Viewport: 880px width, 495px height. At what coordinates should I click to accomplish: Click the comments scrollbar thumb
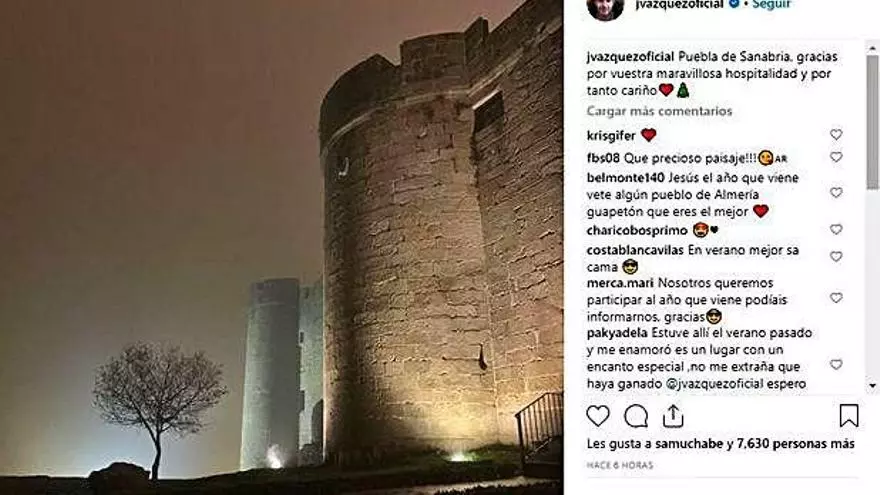872,121
